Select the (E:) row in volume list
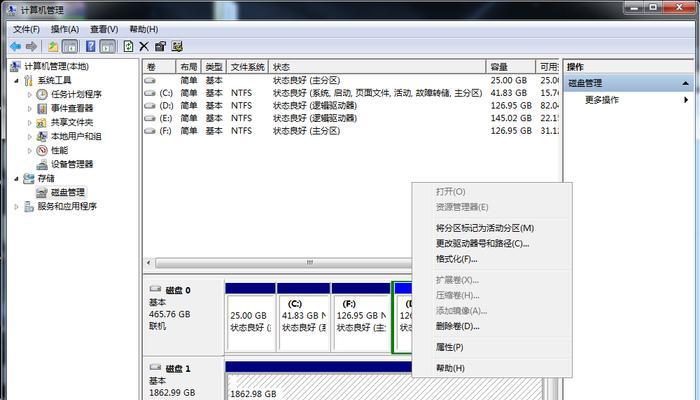 coord(351,118)
